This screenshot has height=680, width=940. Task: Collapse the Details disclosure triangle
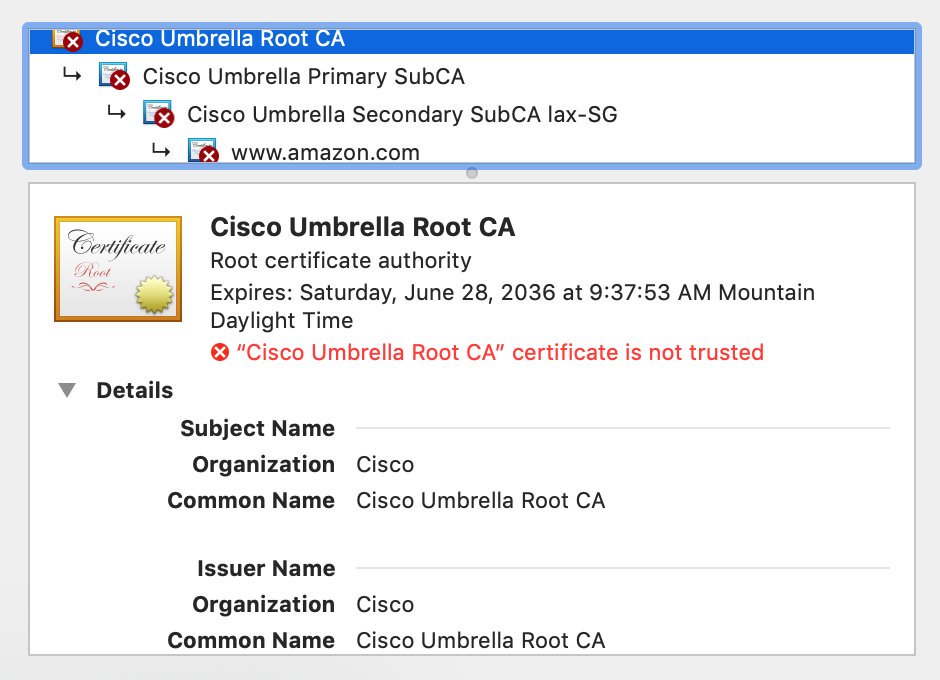click(67, 390)
